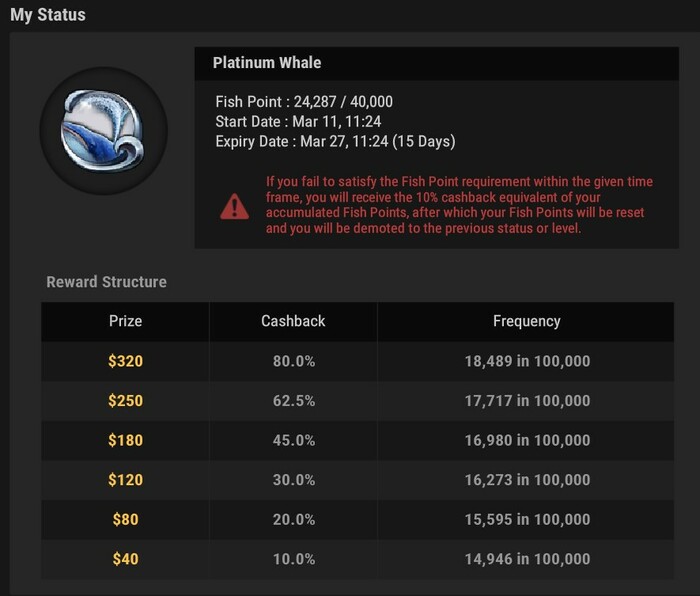Screen dimensions: 700x596
Task: Click the red demotion warning message
Action: click(459, 205)
